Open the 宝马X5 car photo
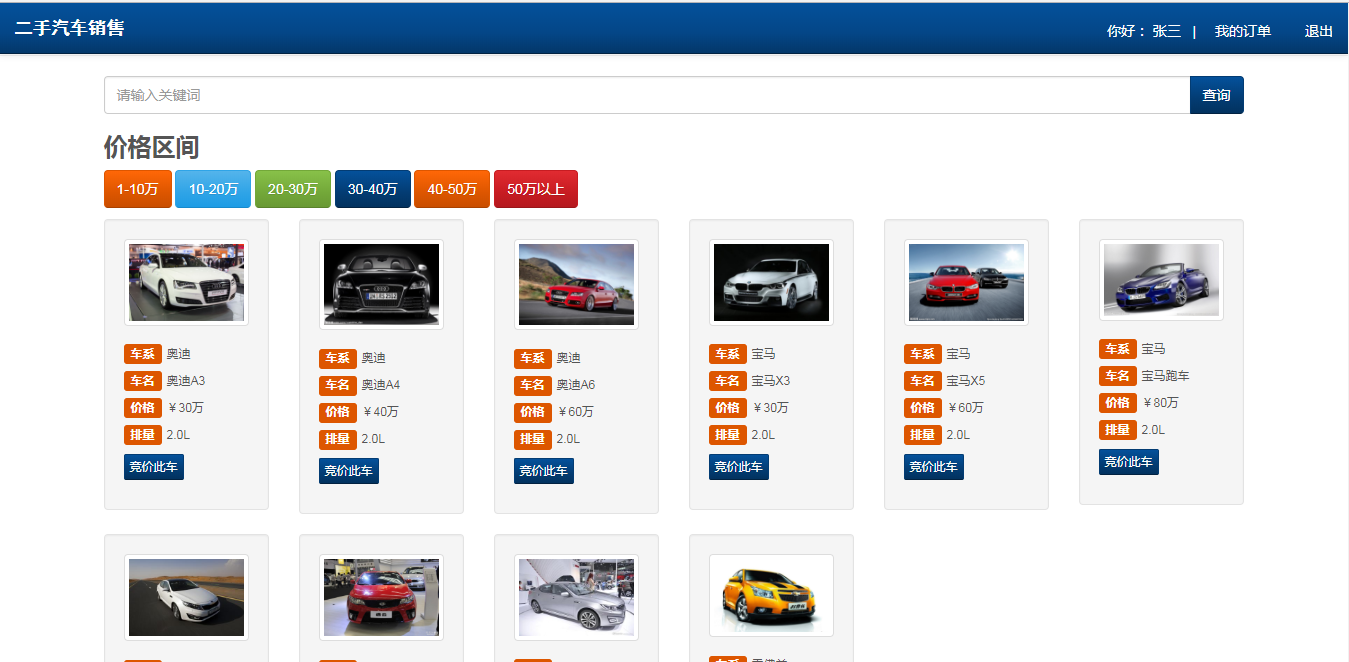Image resolution: width=1349 pixels, height=662 pixels. 966,283
